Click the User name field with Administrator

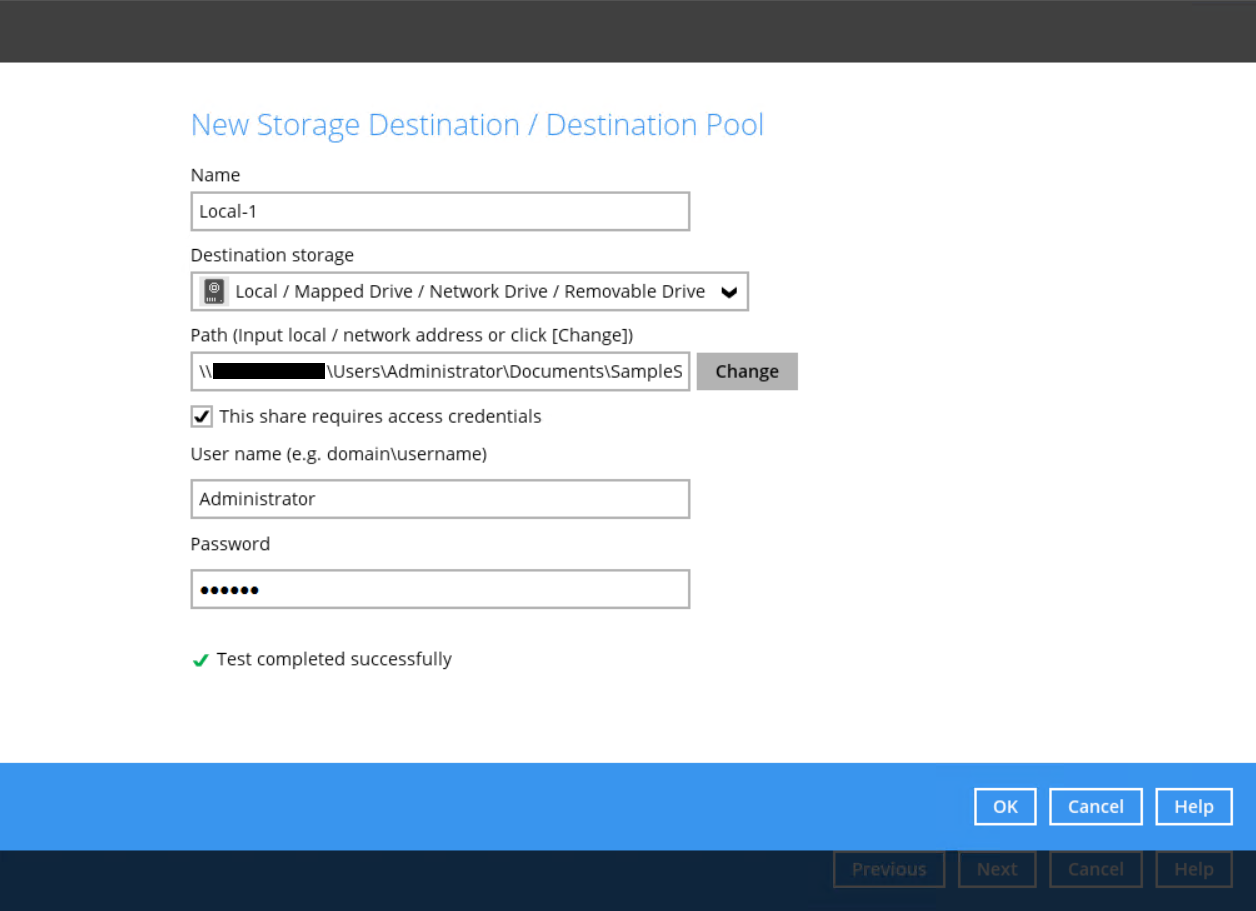pos(440,499)
